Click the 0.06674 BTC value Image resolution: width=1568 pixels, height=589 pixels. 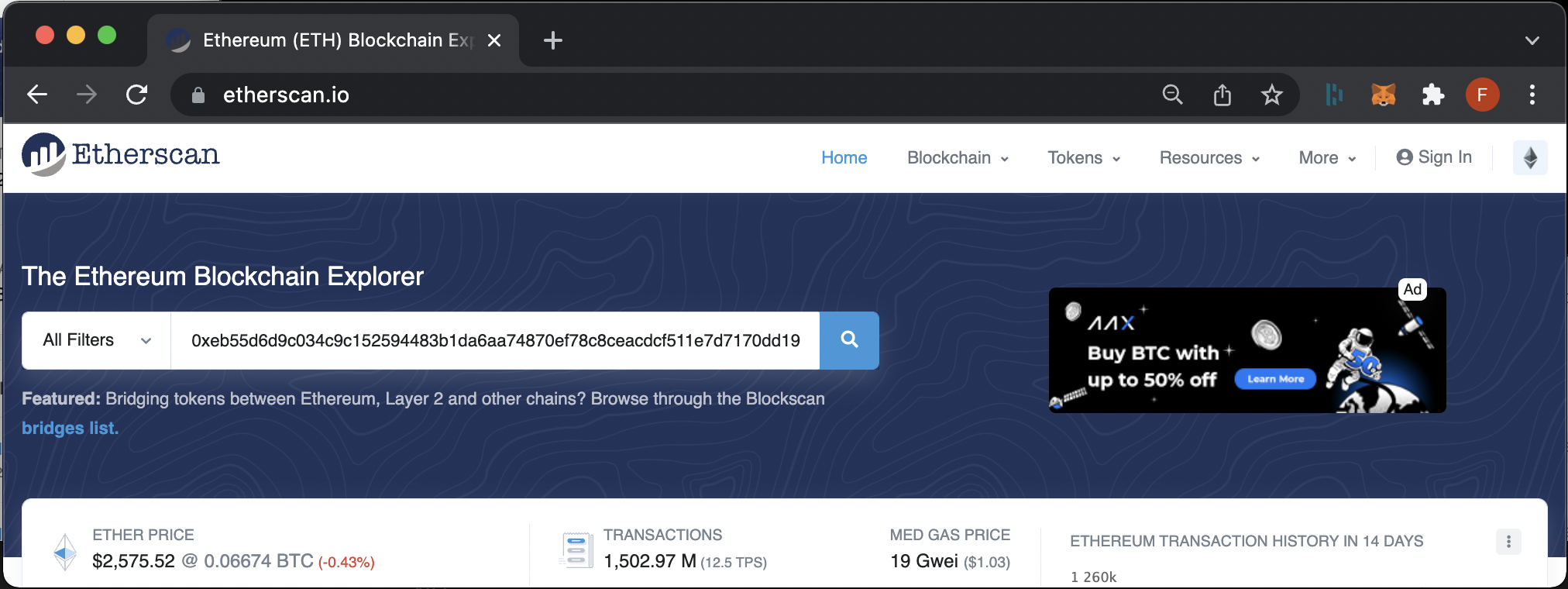pos(259,561)
